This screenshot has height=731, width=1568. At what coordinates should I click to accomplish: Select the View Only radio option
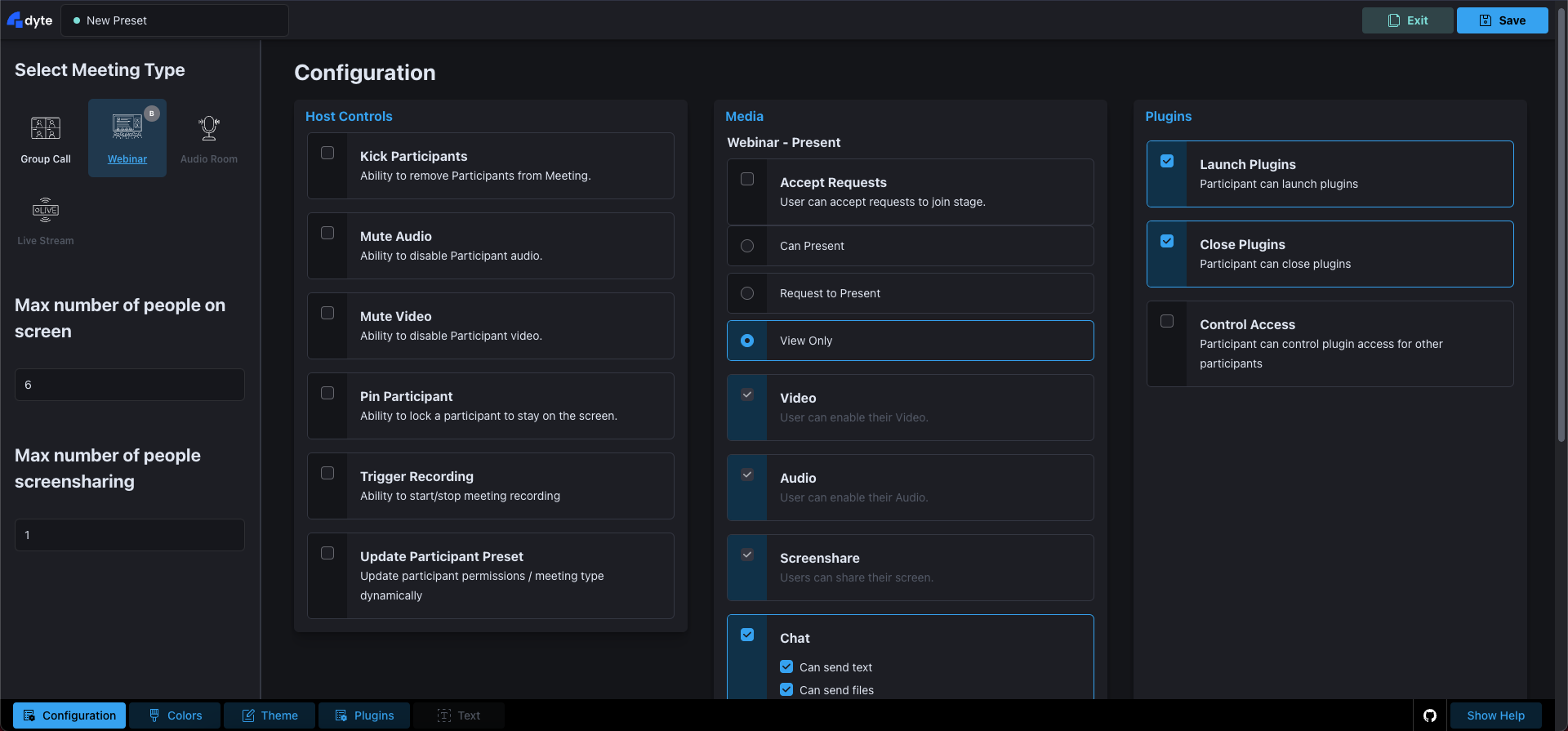click(x=747, y=341)
